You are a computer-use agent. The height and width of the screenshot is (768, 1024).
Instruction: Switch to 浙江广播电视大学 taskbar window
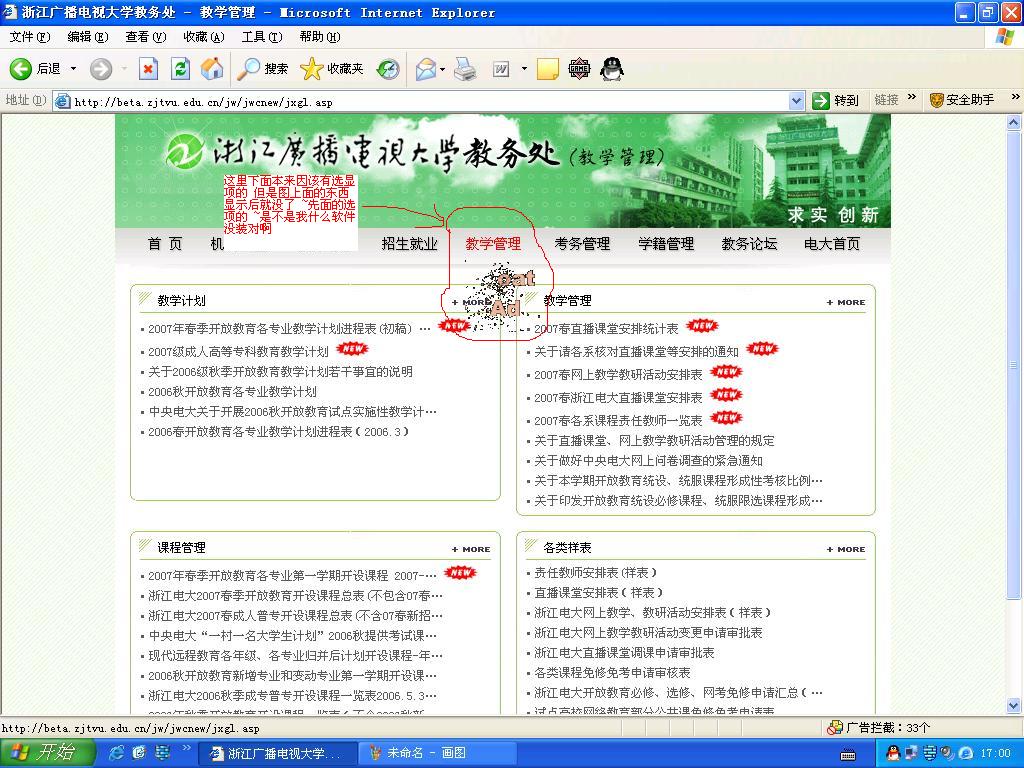[278, 753]
